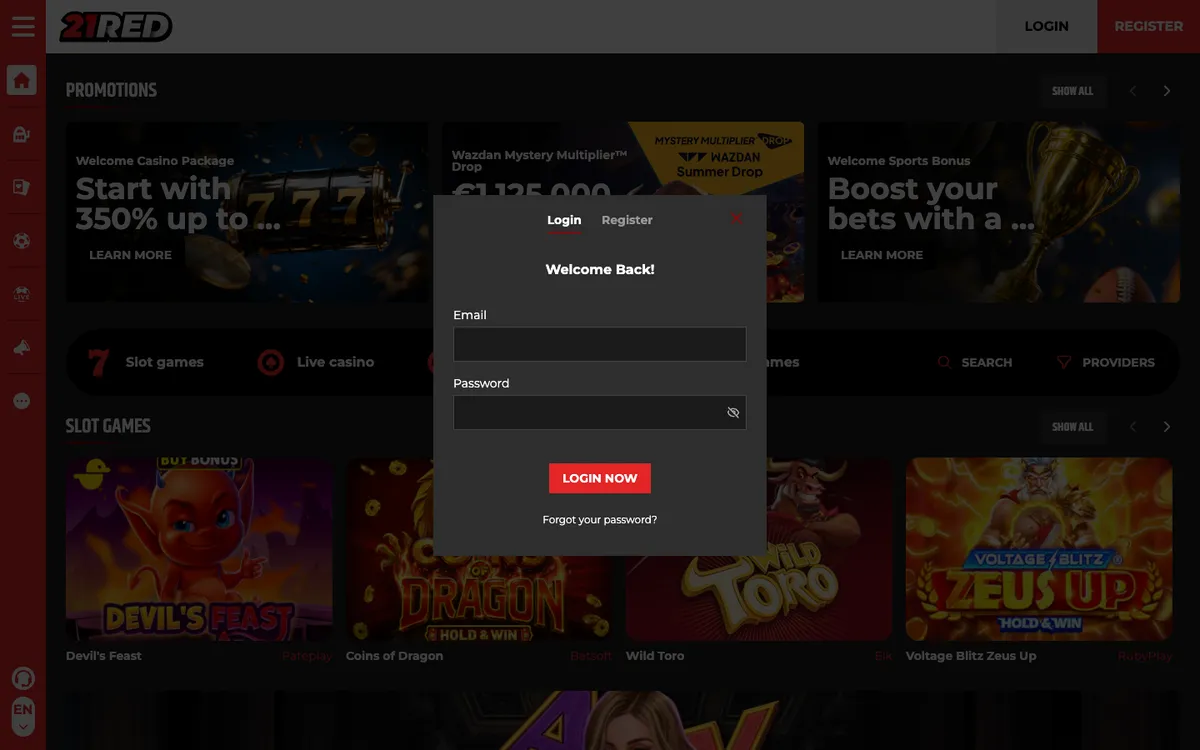Click LEARN MORE on Welcome Sports Bonus
Screen dimensions: 1200x750
pos(882,255)
